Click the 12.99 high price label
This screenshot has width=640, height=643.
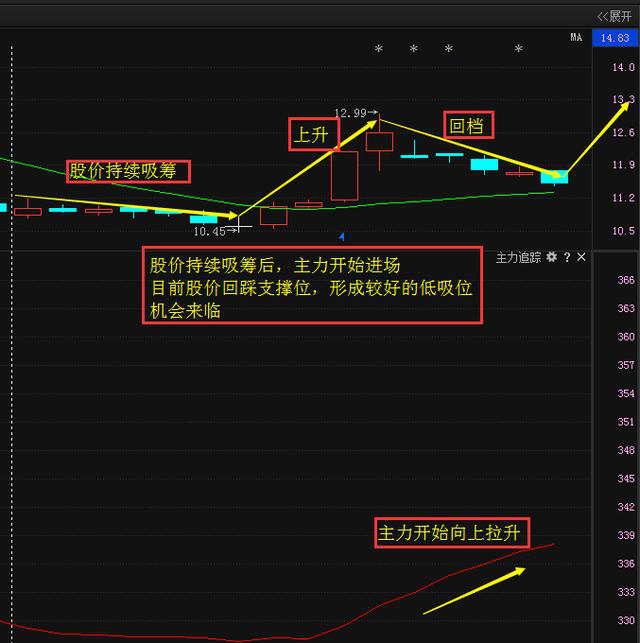click(352, 113)
